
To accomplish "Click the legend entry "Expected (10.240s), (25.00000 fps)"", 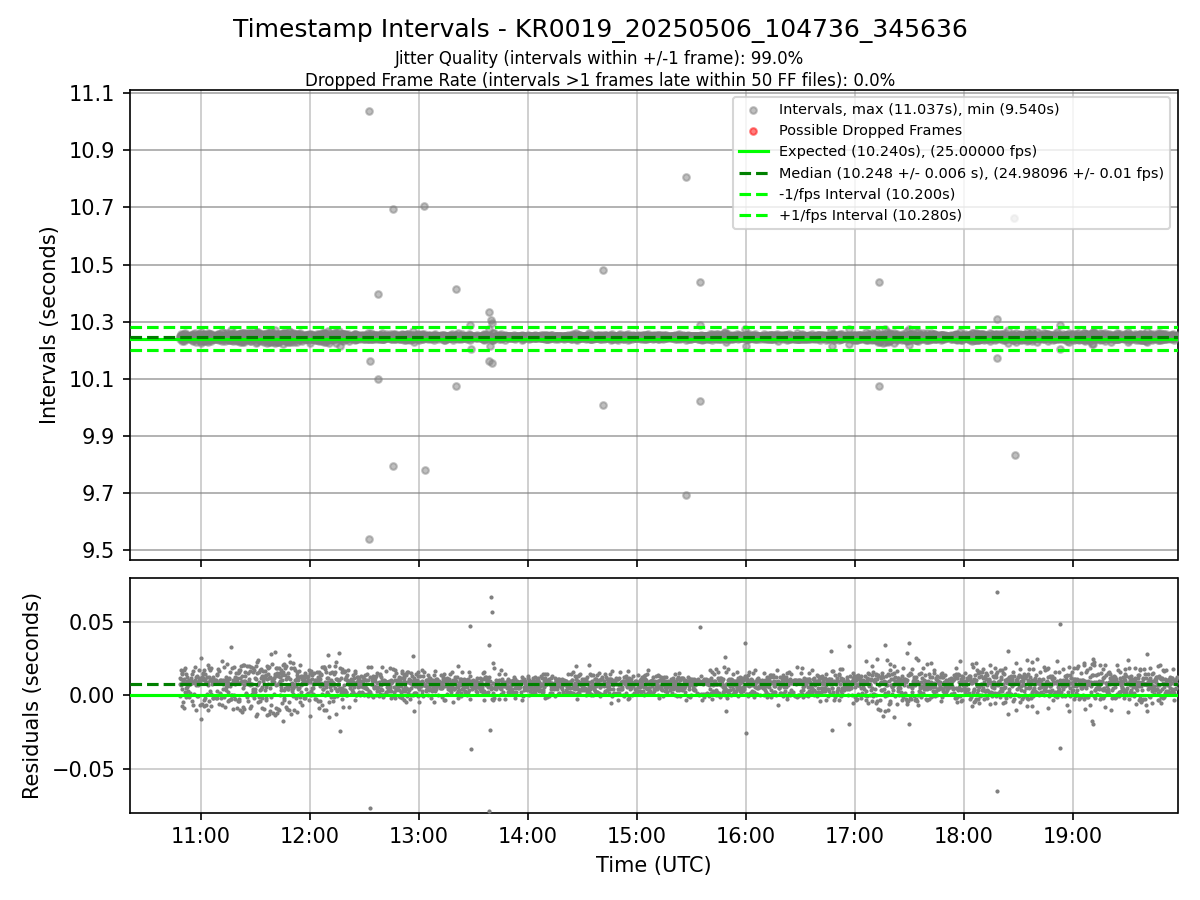I will coord(907,151).
